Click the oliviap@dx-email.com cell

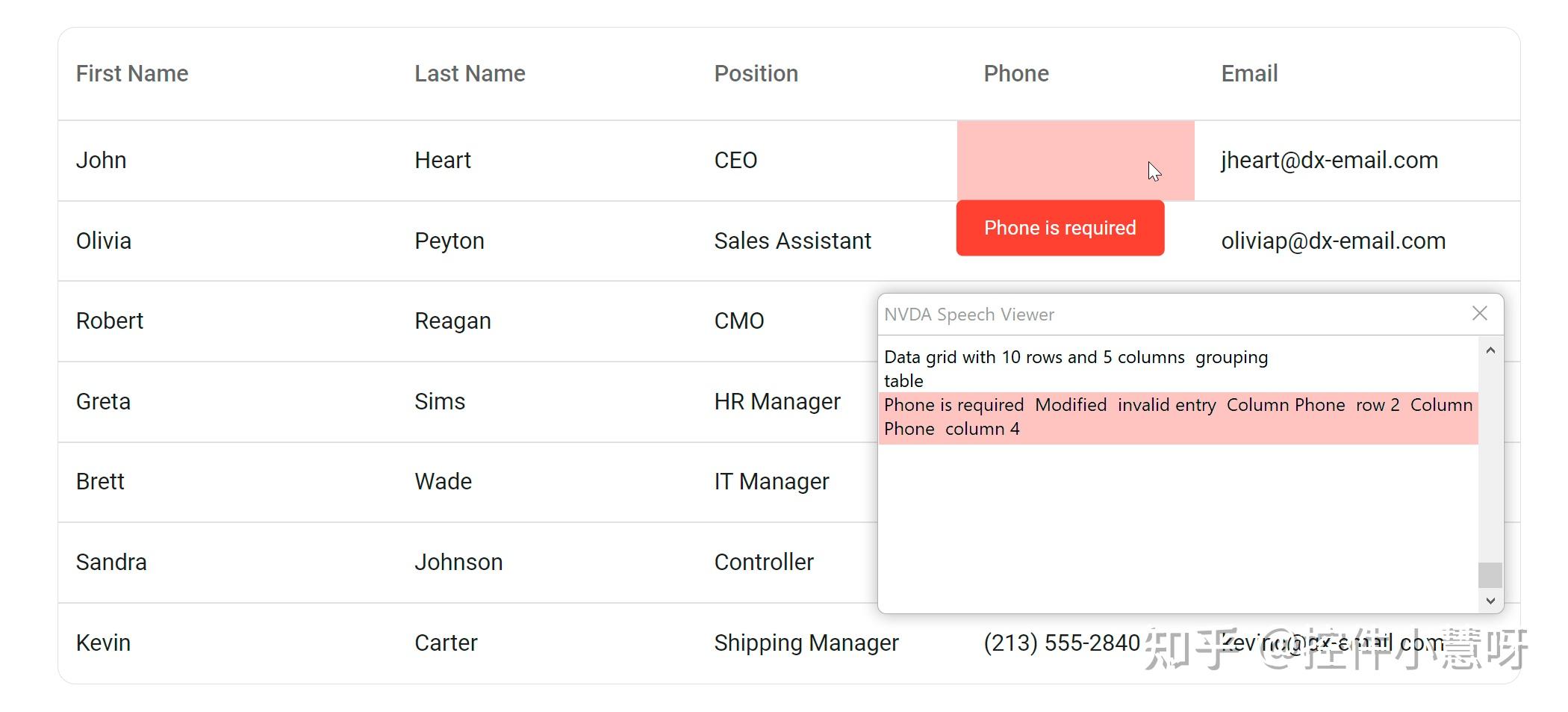[x=1357, y=241]
